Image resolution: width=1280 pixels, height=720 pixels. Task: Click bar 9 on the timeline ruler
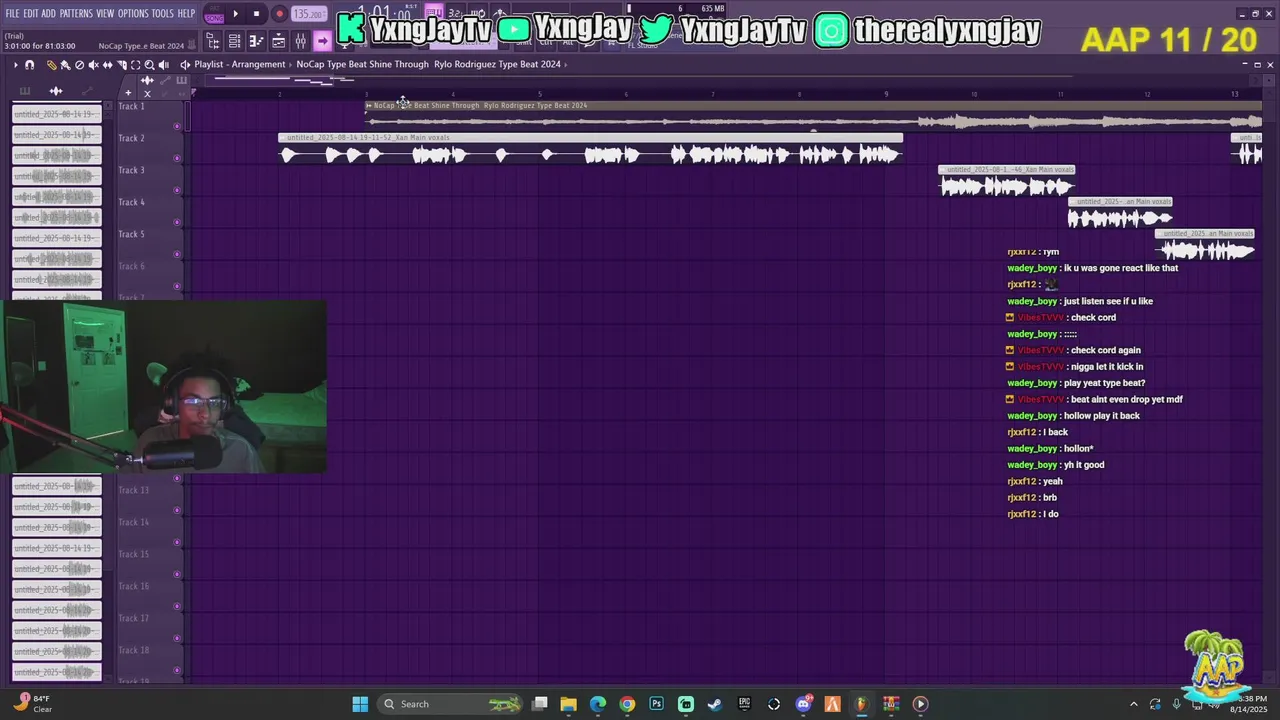[x=886, y=94]
